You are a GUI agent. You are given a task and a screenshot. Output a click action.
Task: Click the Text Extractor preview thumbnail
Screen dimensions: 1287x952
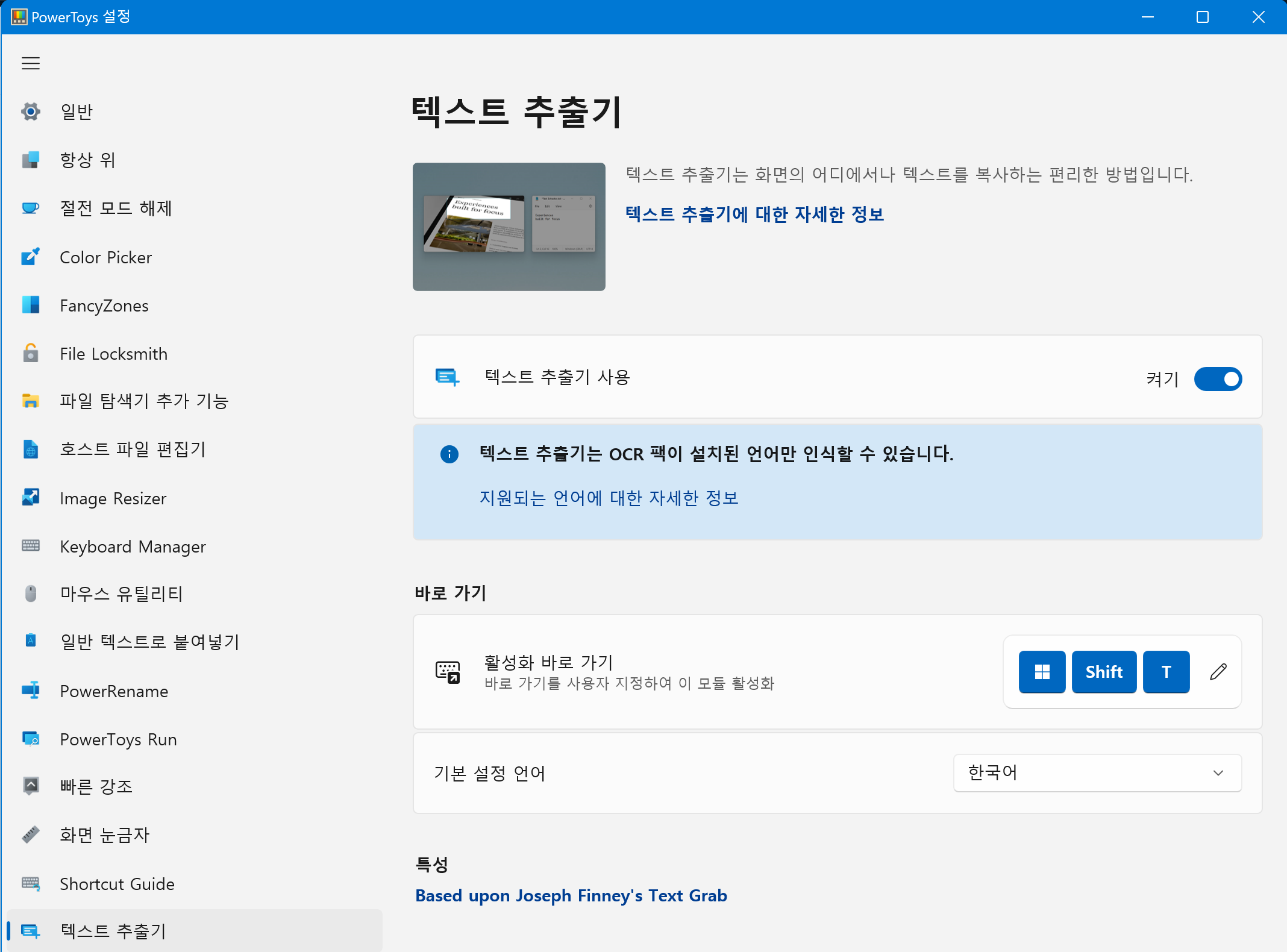(x=509, y=227)
